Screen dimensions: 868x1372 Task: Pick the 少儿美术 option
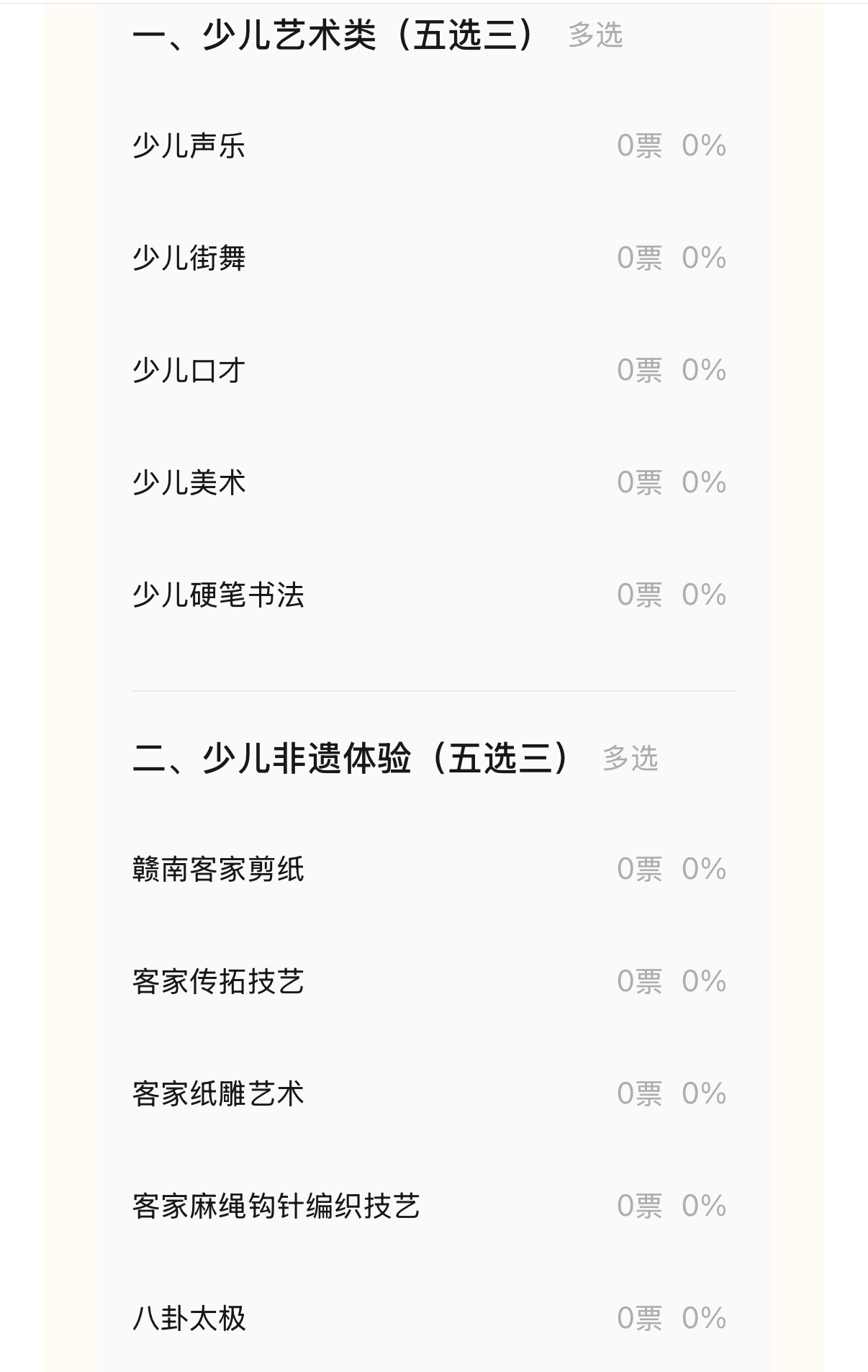(x=434, y=483)
